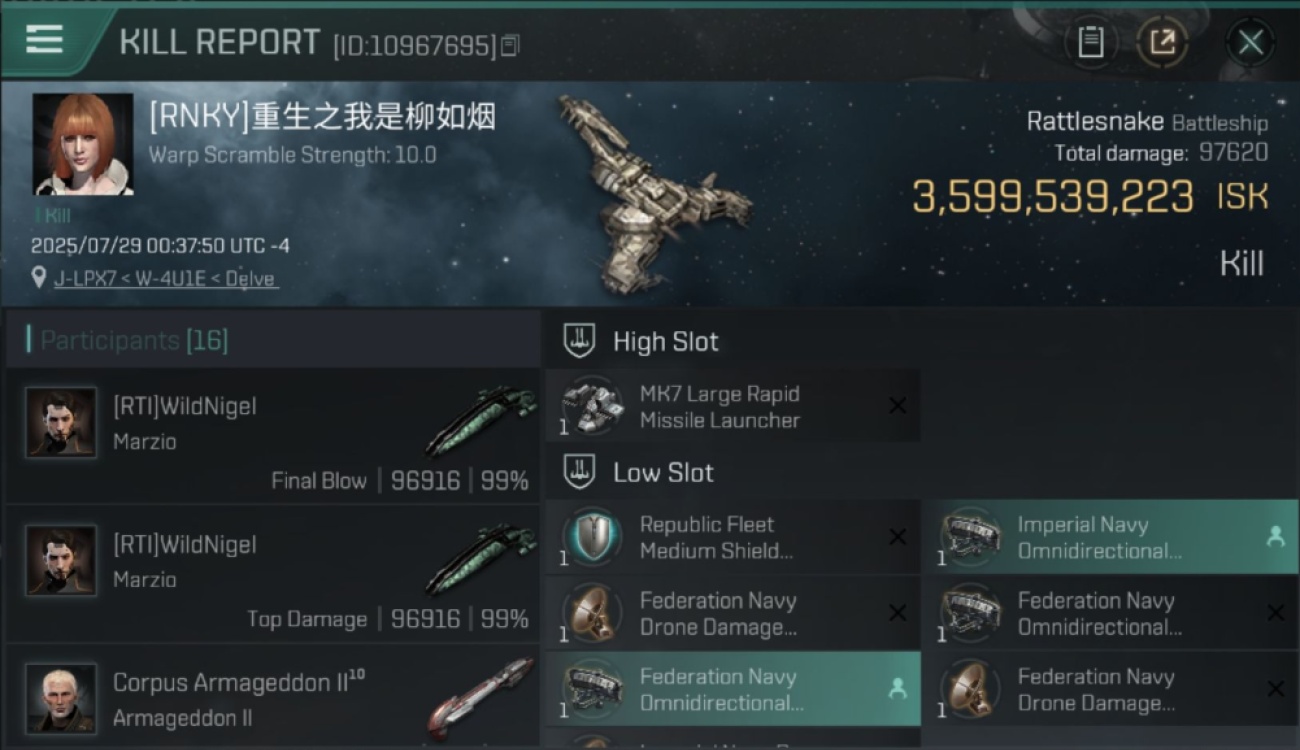1300x750 pixels.
Task: Open the clipboard copy report icon
Action: 1090,42
